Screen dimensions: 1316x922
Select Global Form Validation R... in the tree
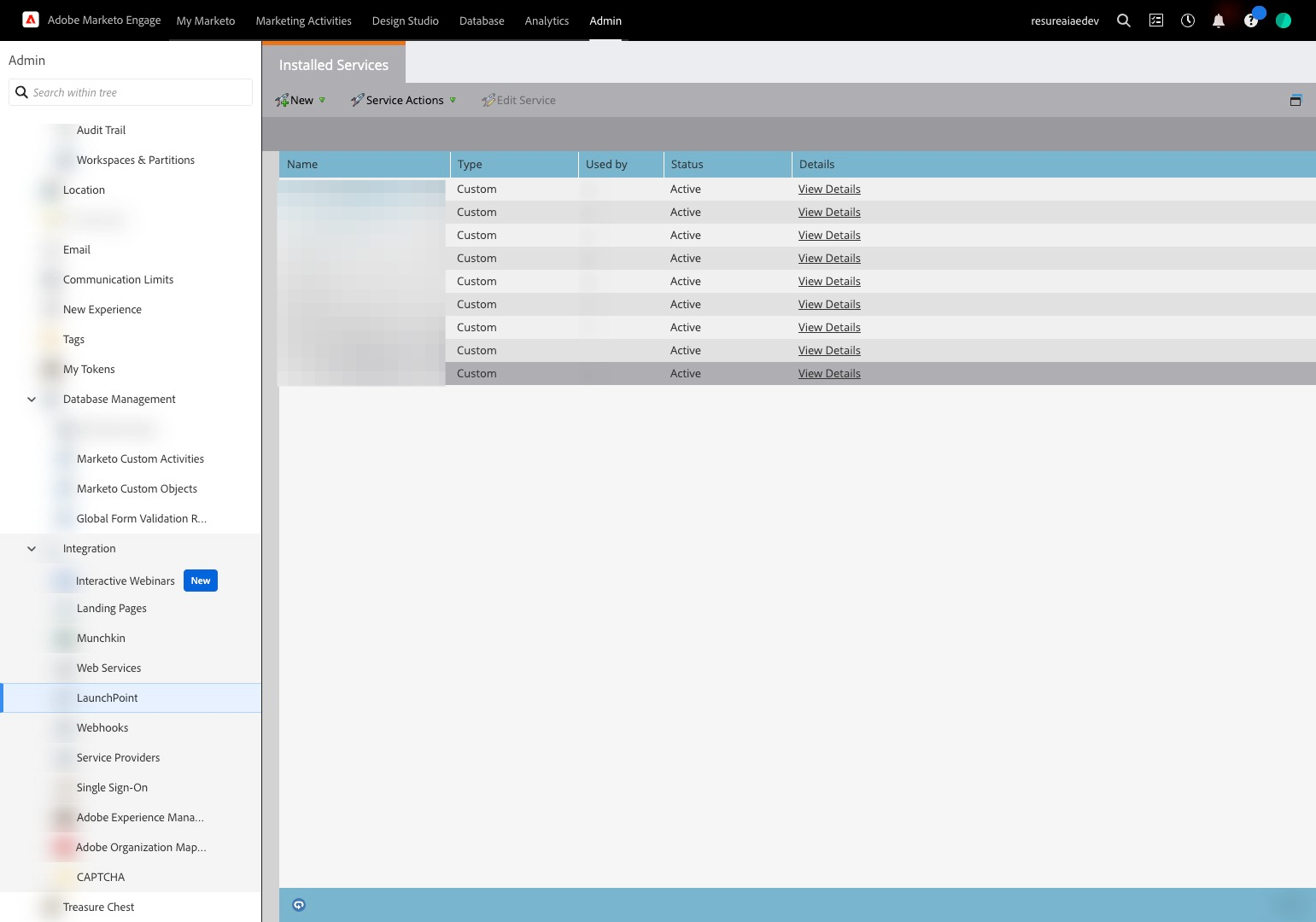click(142, 518)
